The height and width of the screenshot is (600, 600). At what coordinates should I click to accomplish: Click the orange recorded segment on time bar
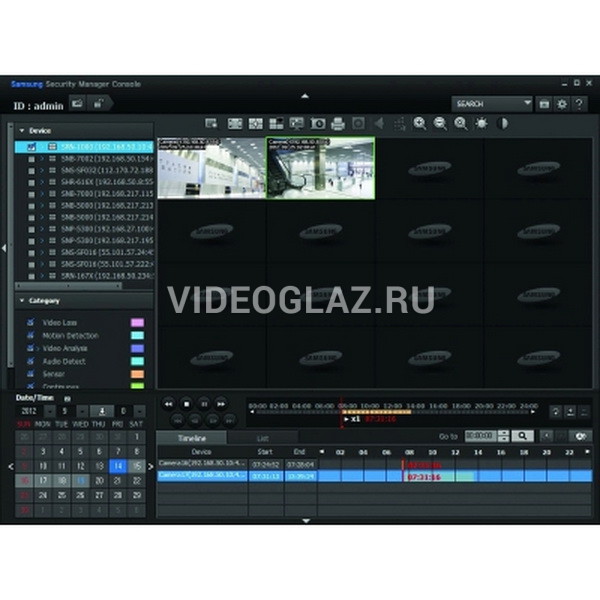[377, 412]
